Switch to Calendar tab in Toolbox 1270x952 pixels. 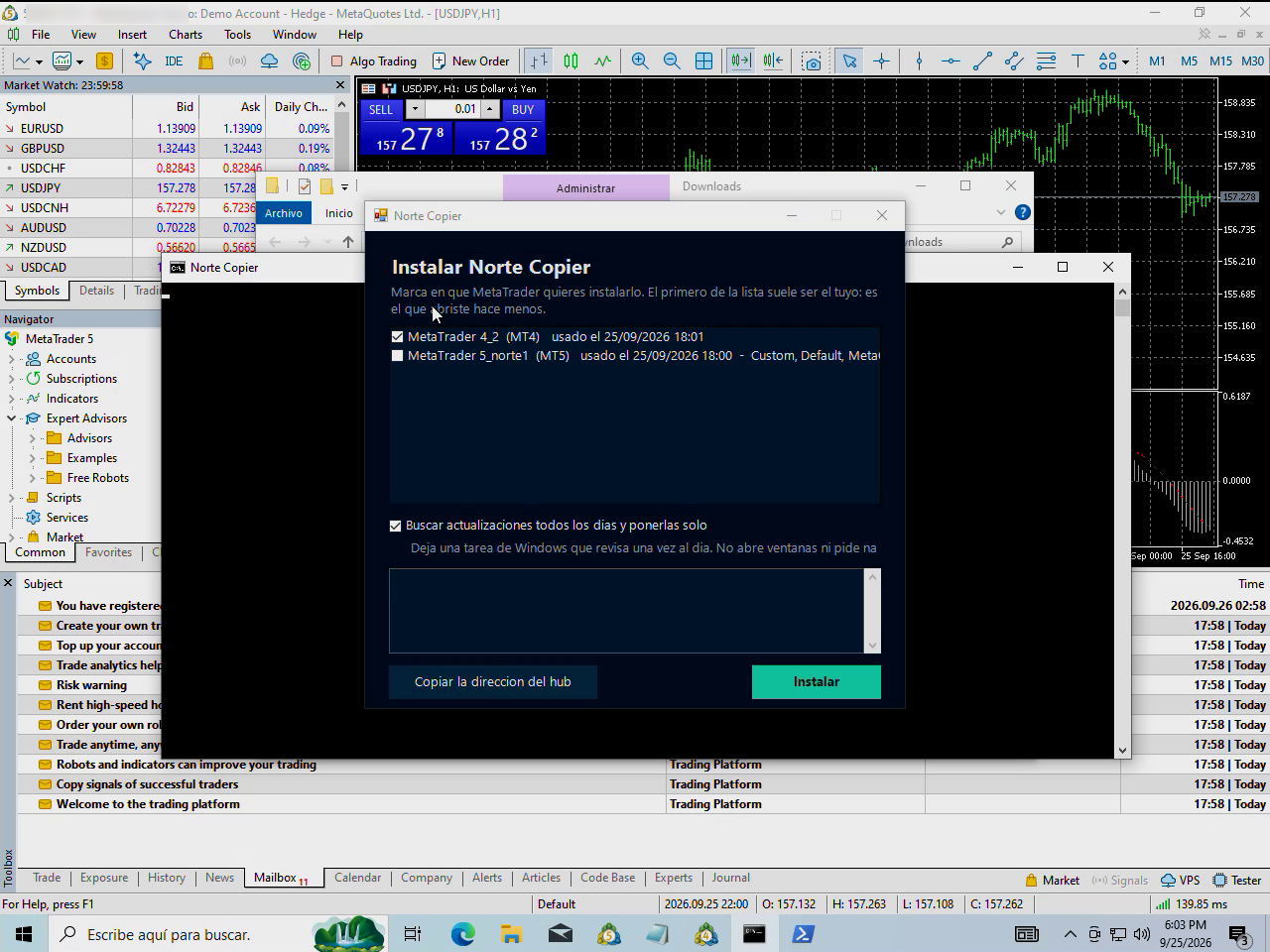tap(357, 878)
